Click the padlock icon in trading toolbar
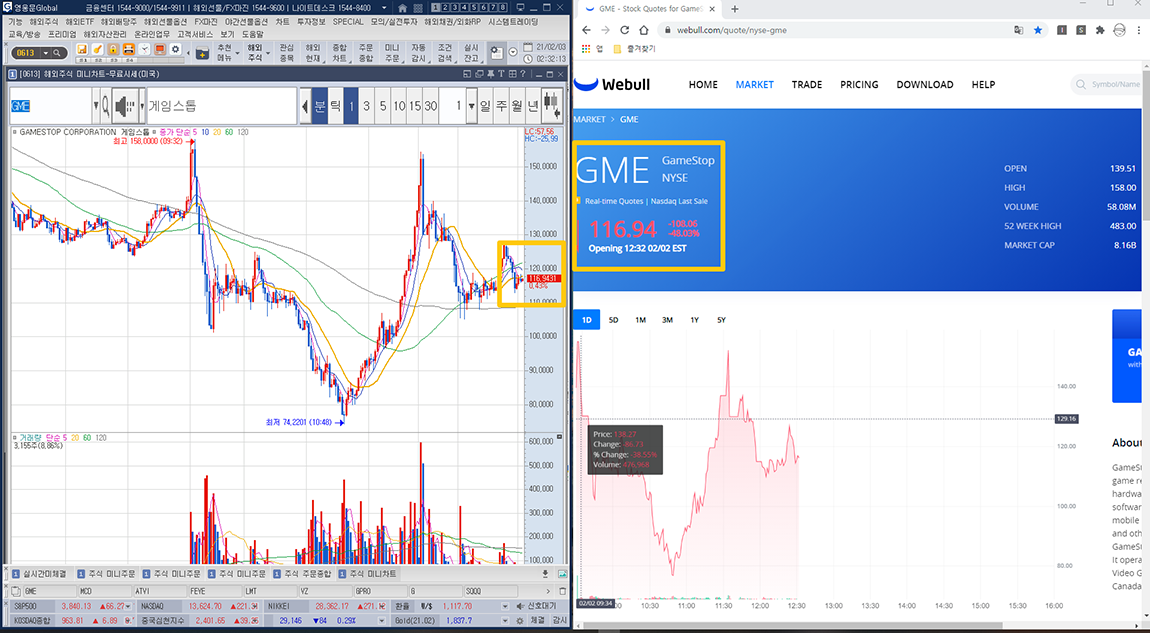This screenshot has width=1150, height=633. coord(113,49)
